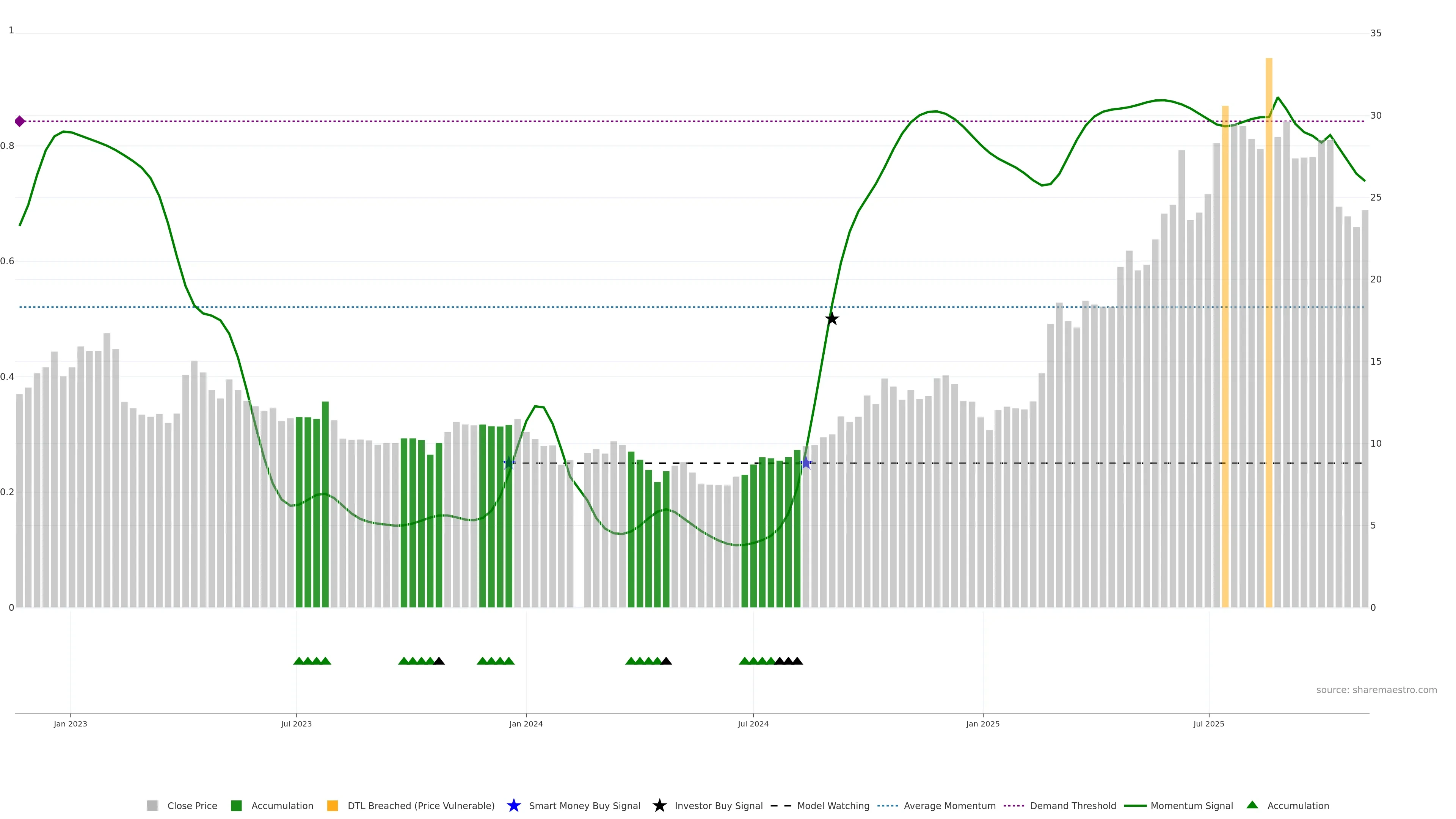Click the Jan 2025 axis label
Screen dimensions: 1456x819
click(982, 723)
